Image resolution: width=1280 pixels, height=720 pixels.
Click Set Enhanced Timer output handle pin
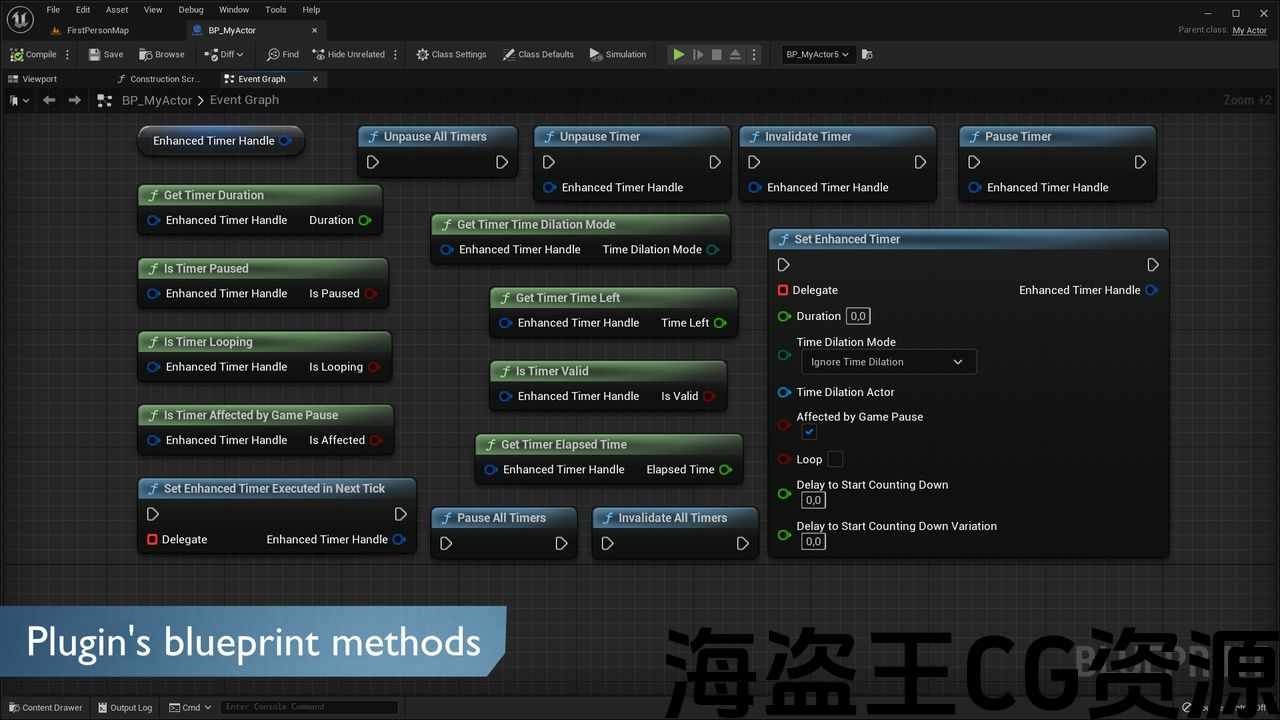(x=1152, y=290)
